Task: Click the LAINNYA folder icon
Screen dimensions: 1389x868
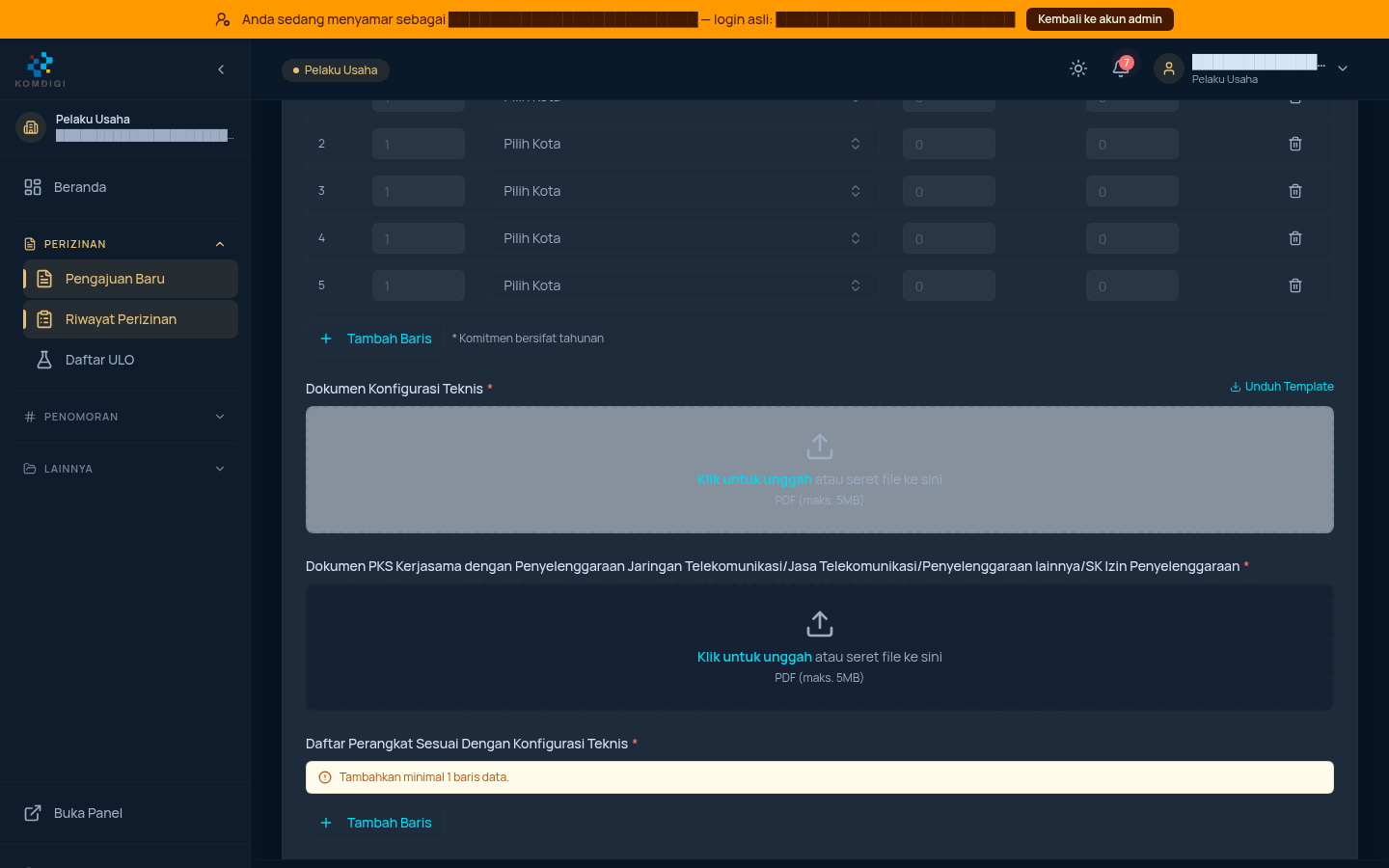Action: (x=30, y=469)
